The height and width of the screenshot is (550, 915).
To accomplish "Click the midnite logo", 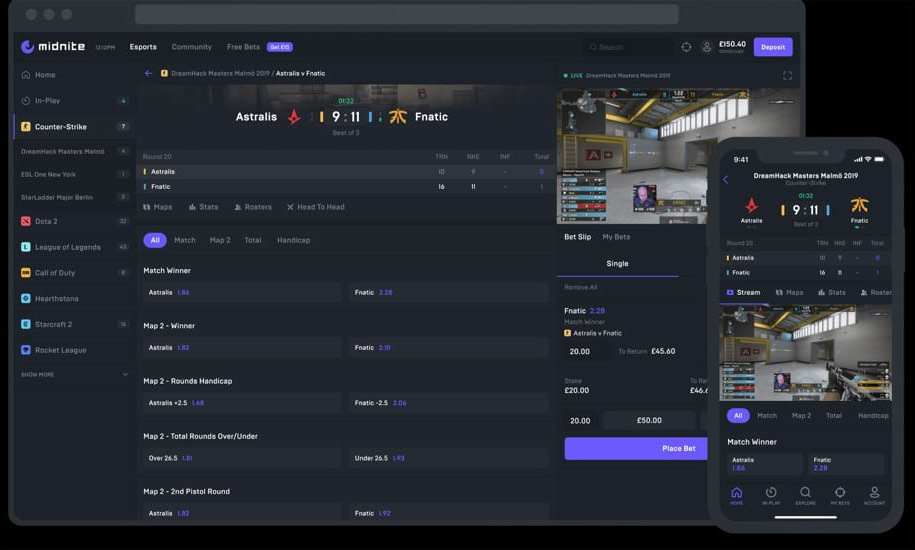I will click(53, 47).
